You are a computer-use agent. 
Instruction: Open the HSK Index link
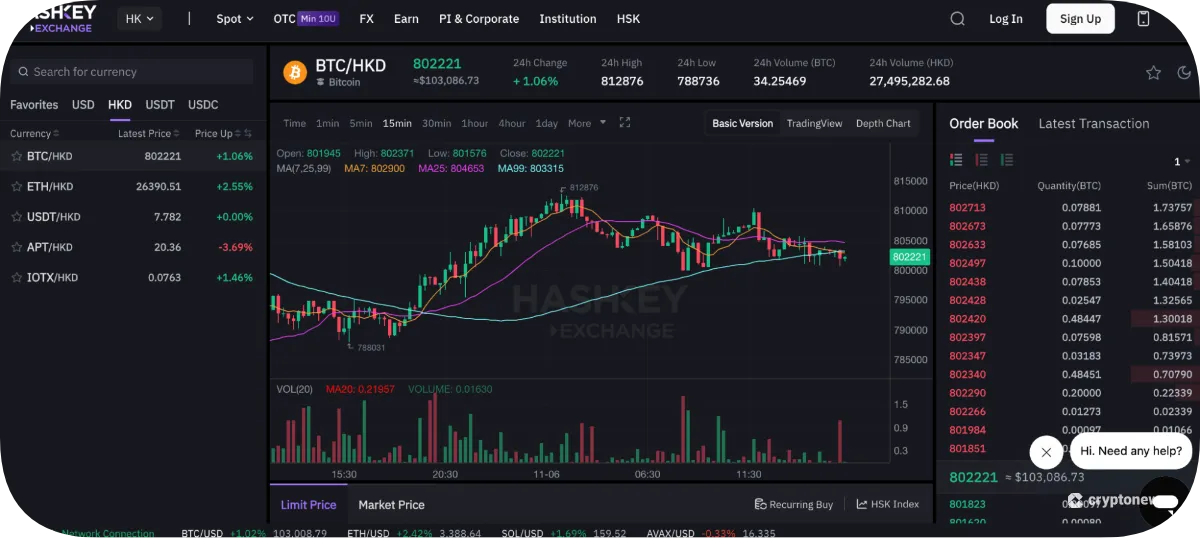coord(888,505)
